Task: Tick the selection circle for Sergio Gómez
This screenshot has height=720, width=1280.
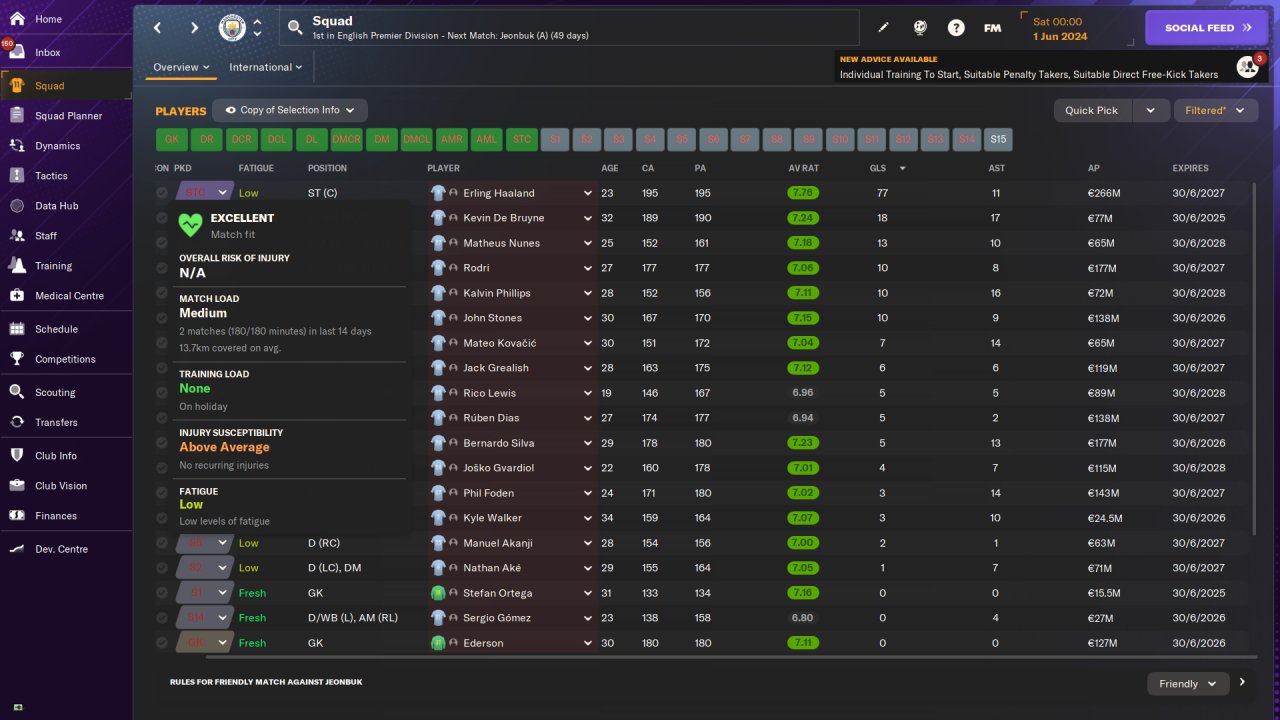Action: coord(163,618)
